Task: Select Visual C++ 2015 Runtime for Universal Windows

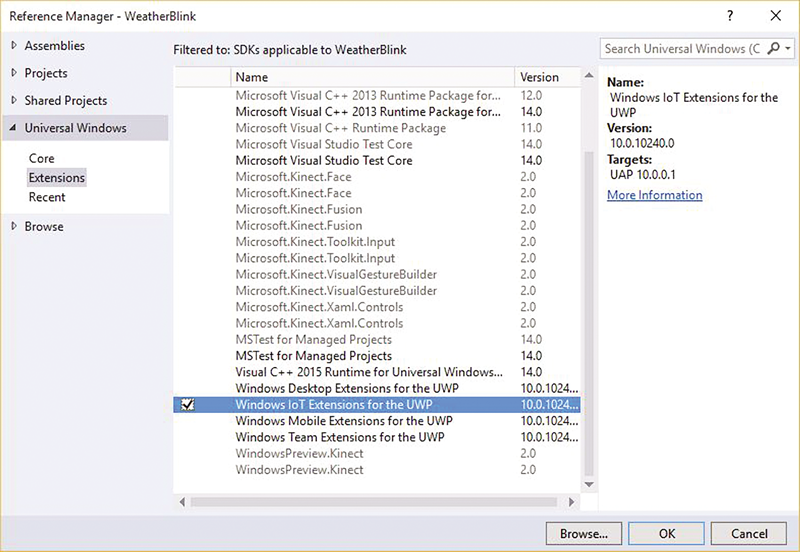Action: click(x=377, y=372)
